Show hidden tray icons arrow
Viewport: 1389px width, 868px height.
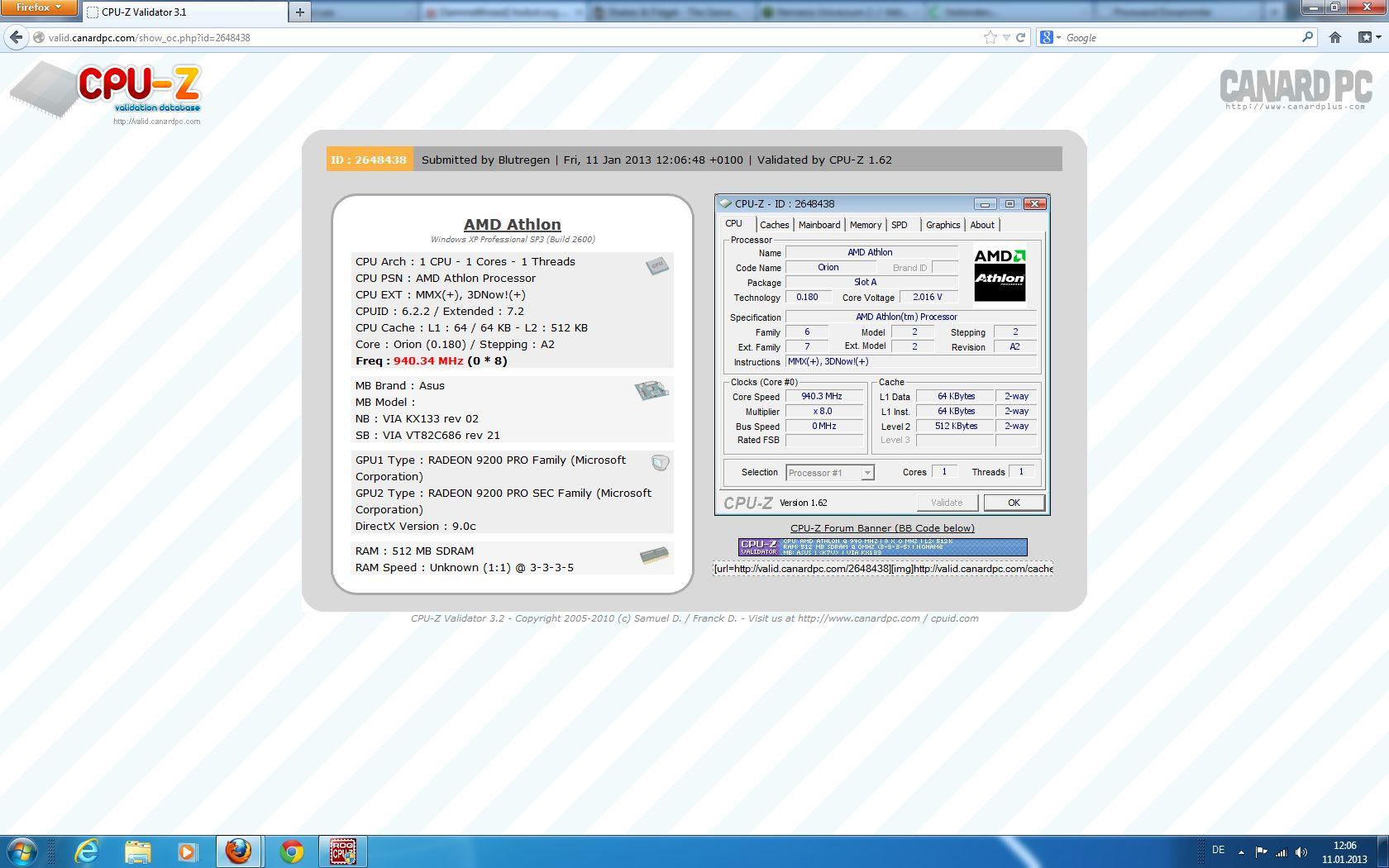tap(1241, 851)
